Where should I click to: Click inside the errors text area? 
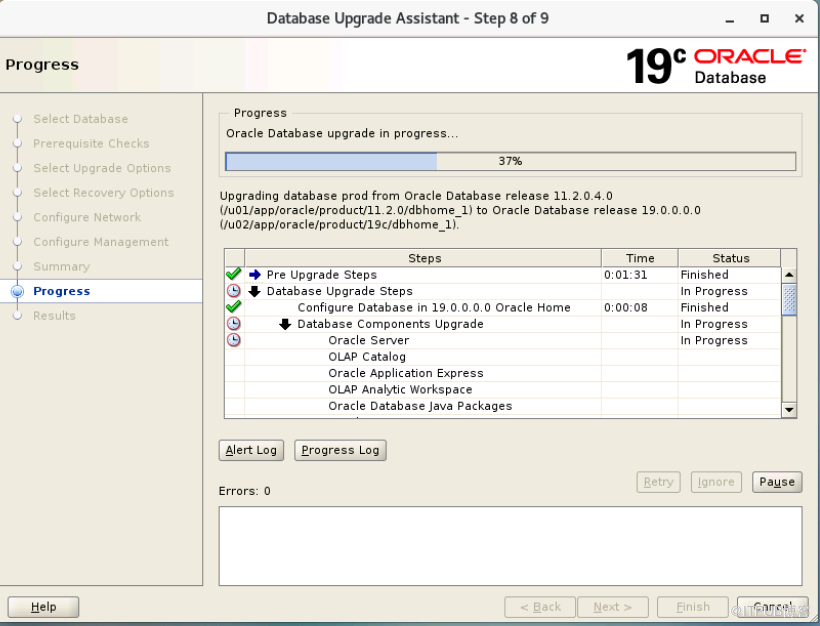(510, 545)
